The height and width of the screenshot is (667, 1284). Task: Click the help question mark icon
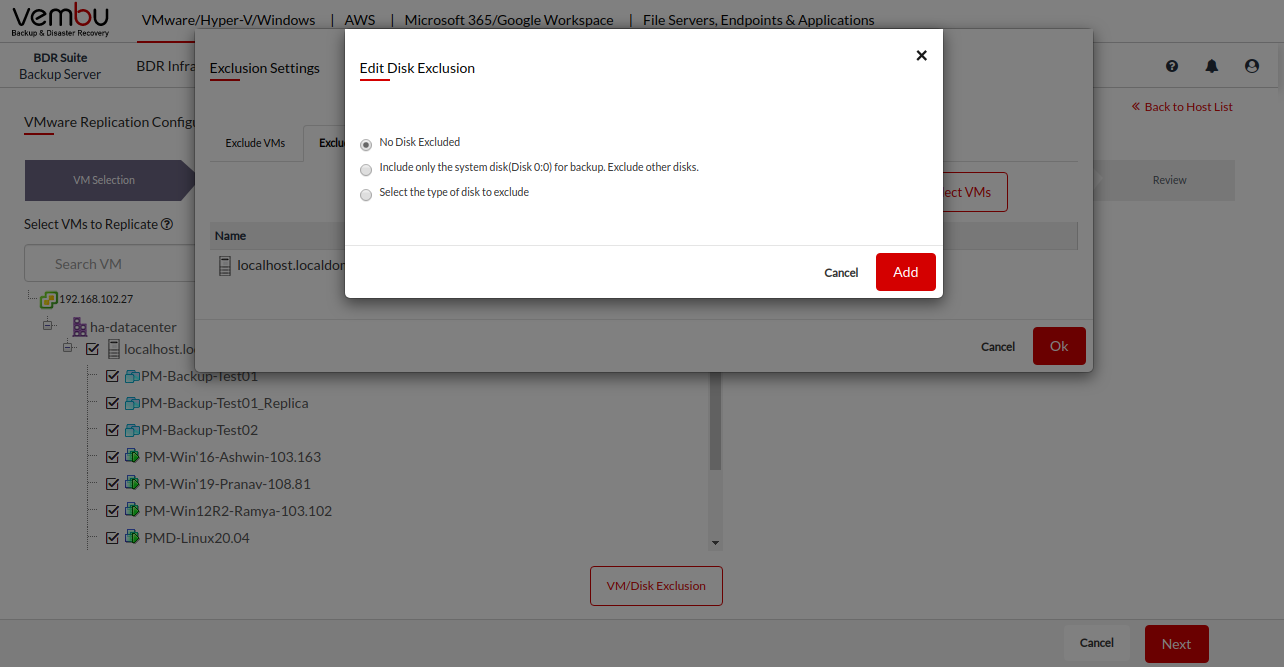(1172, 66)
